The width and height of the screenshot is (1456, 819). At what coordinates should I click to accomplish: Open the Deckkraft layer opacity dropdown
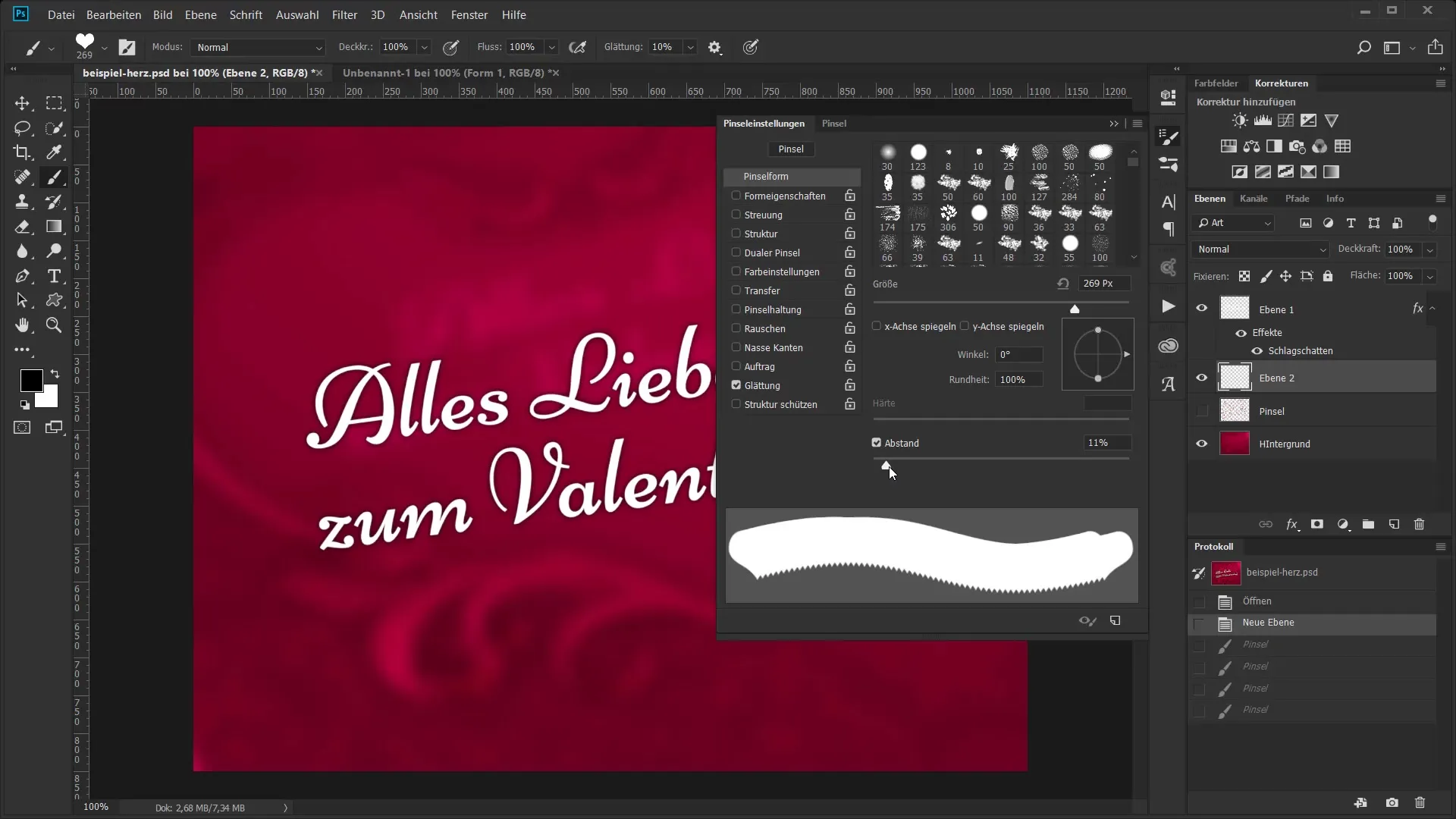1430,249
